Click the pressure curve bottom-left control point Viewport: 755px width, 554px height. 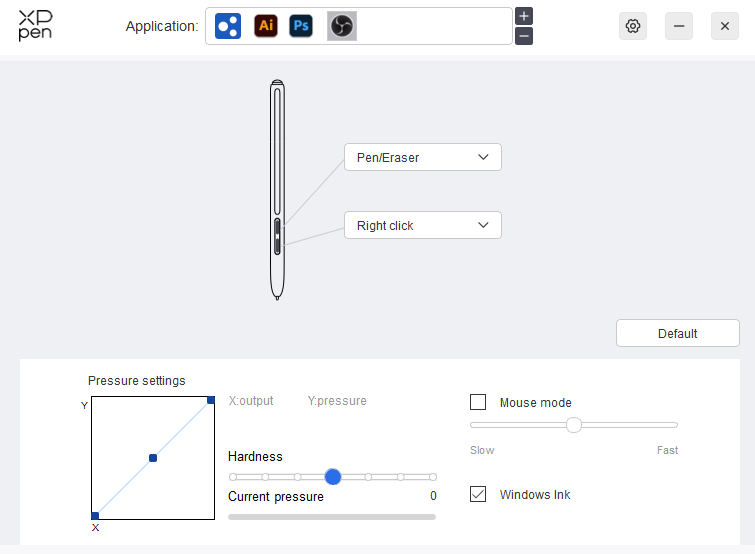[x=95, y=516]
